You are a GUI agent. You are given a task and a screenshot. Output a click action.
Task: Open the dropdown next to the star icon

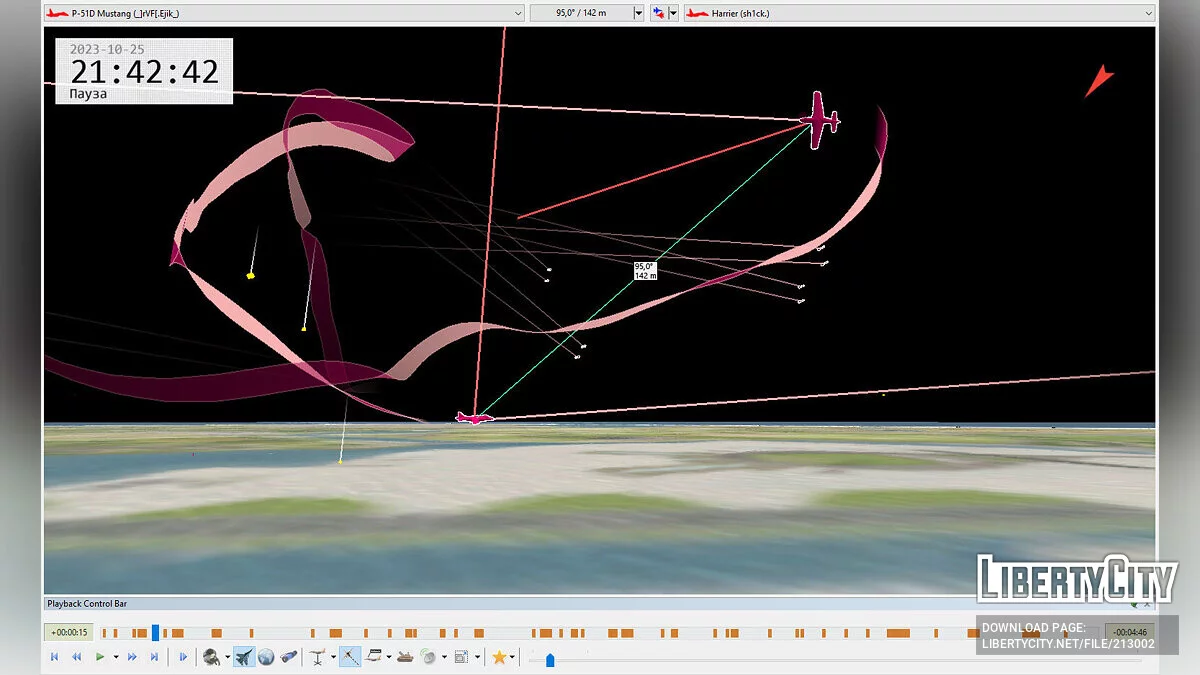[x=513, y=657]
